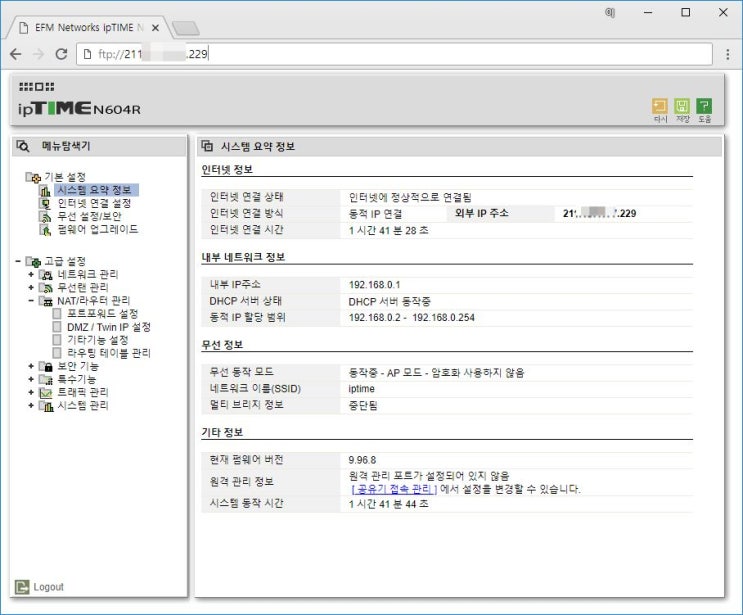Viewport: 743px width, 615px height.
Task: Expand the 보안 기능 tree node
Action: pyautogui.click(x=31, y=366)
